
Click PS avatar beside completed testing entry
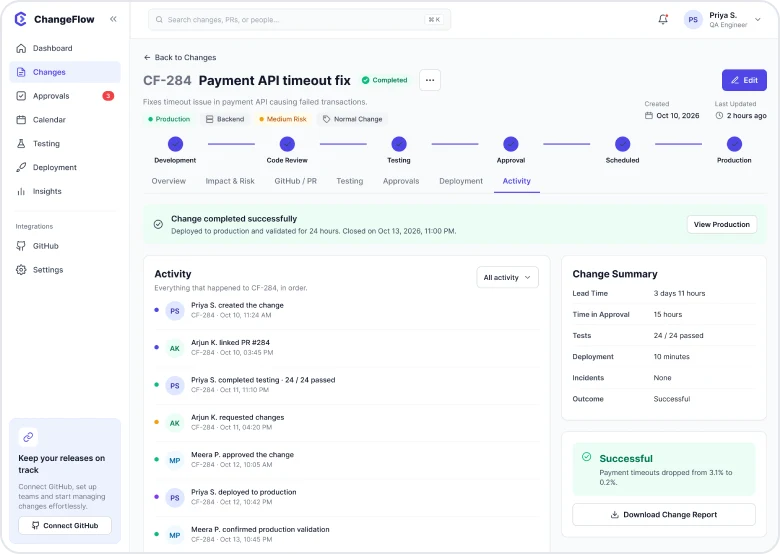click(175, 385)
